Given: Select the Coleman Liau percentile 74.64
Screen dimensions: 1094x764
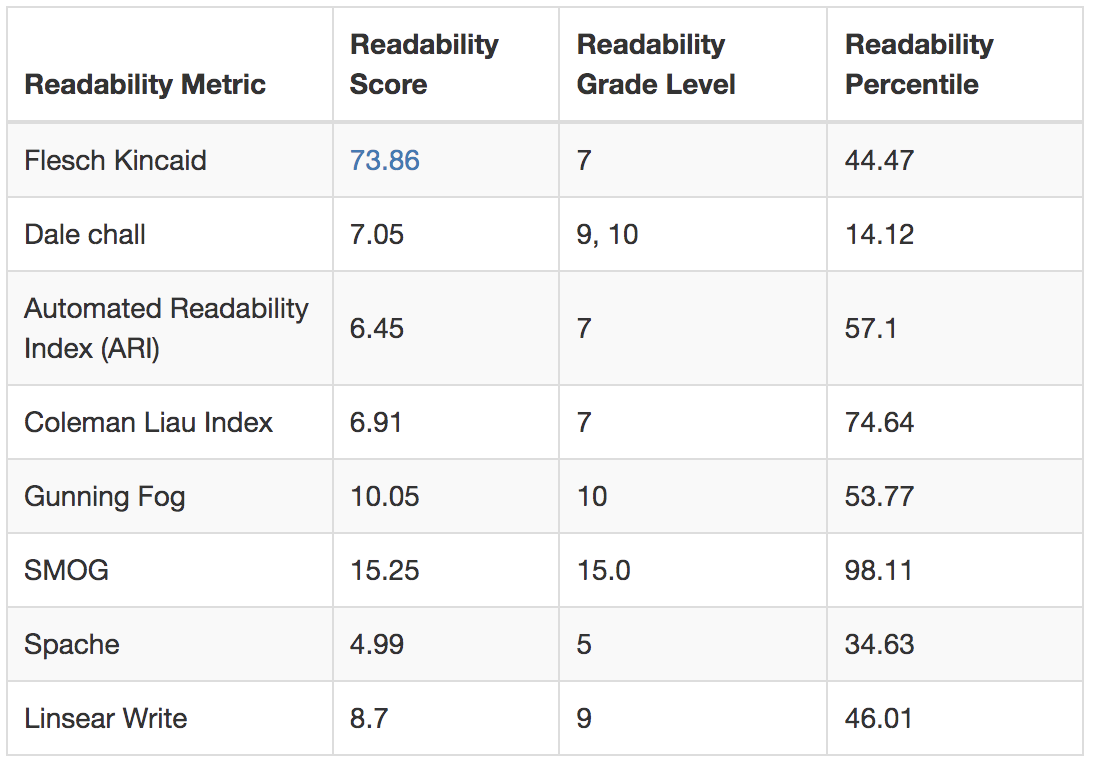Looking at the screenshot, I should [x=879, y=422].
